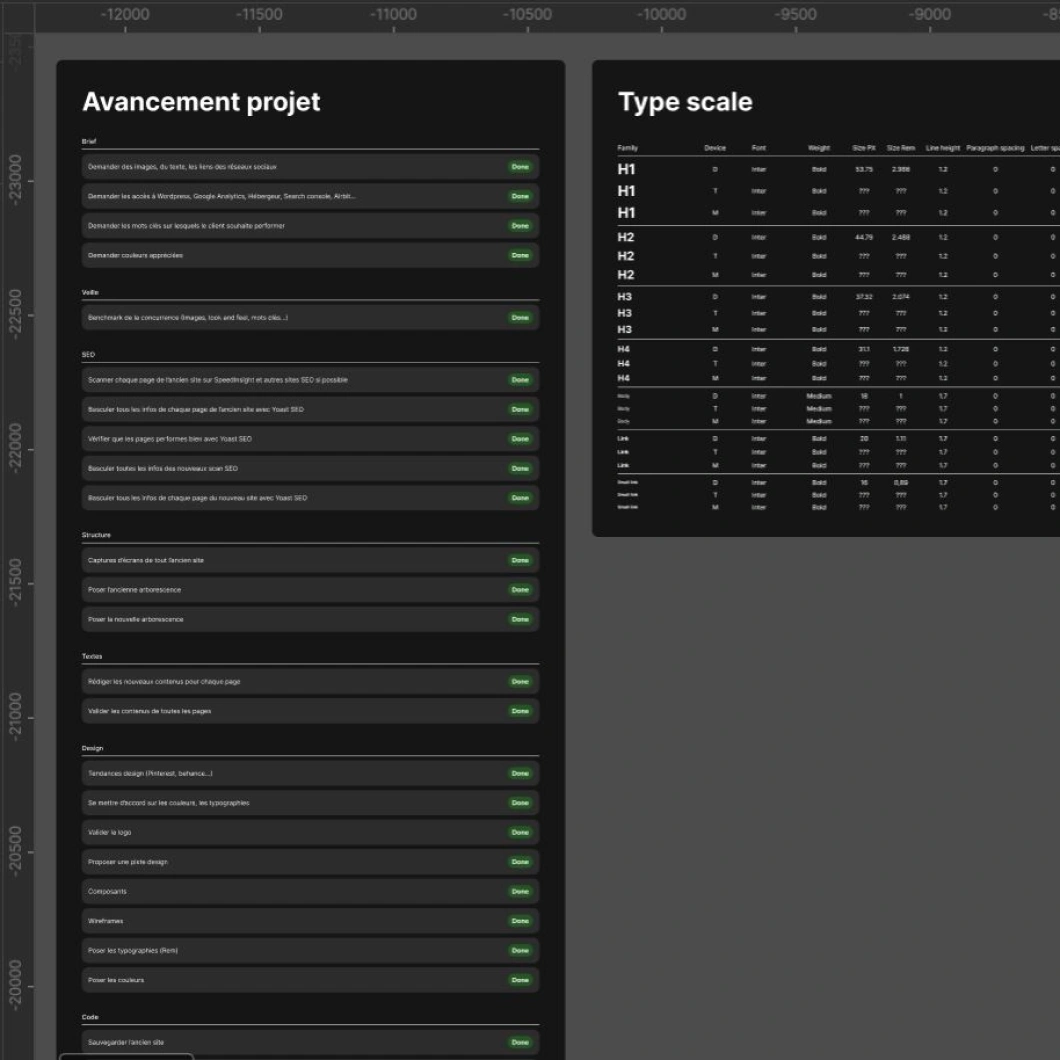Click Done badge next to 'Composants'

[520, 891]
